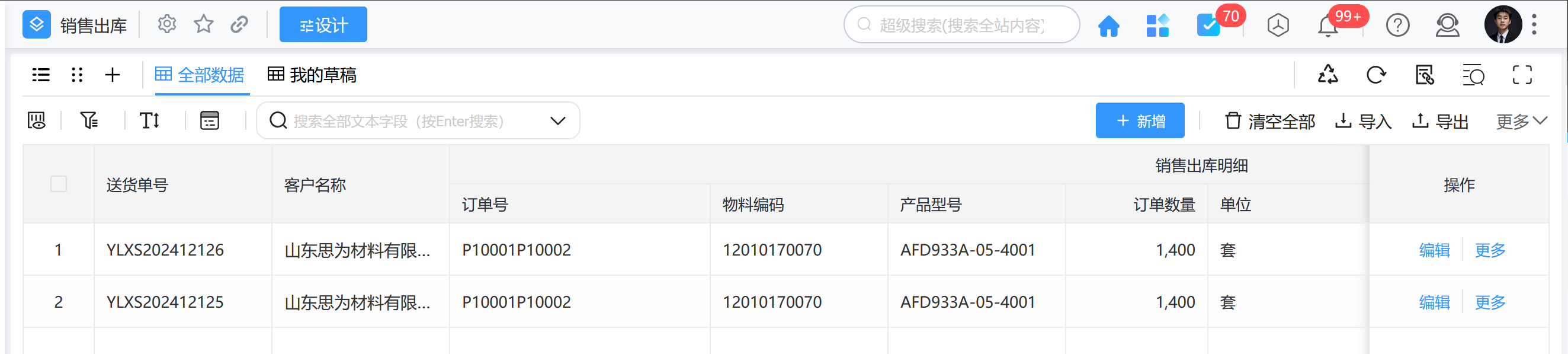Enter fullscreen mode with the expand icon
The image size is (1568, 354).
pos(1522,75)
